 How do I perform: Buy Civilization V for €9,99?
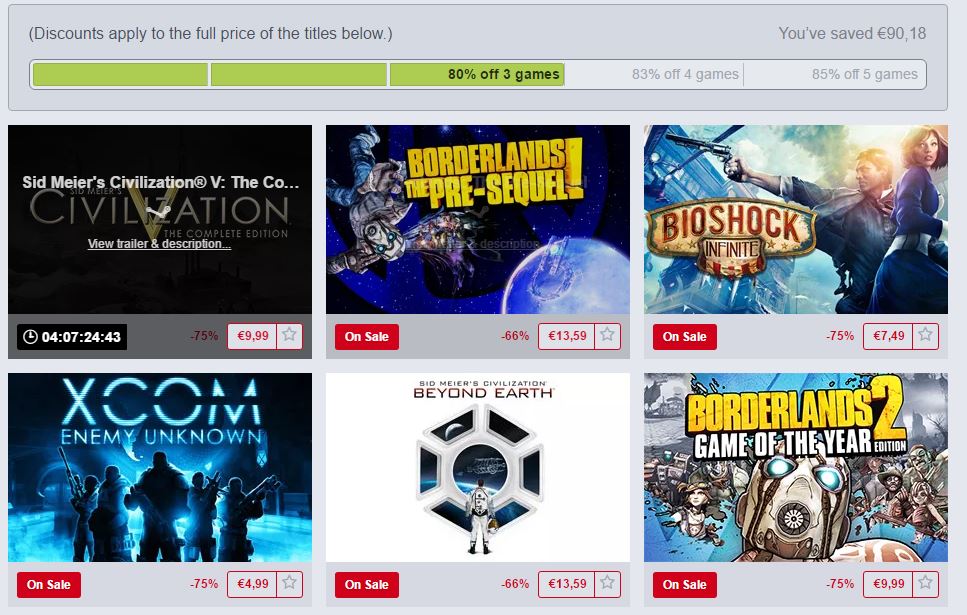pos(252,336)
